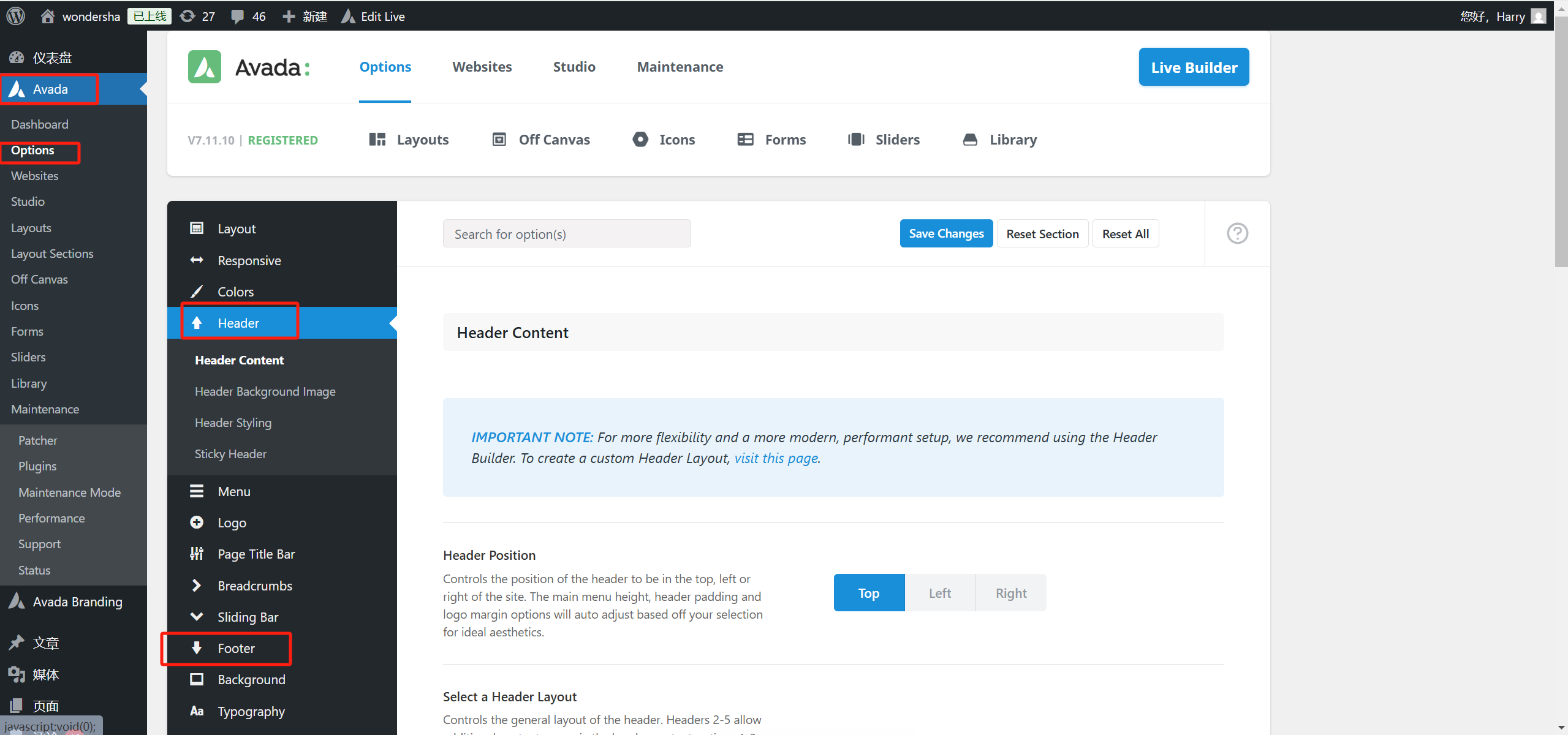This screenshot has width=1568, height=735.
Task: Open the comments bubble icon showing 46
Action: coord(238,16)
